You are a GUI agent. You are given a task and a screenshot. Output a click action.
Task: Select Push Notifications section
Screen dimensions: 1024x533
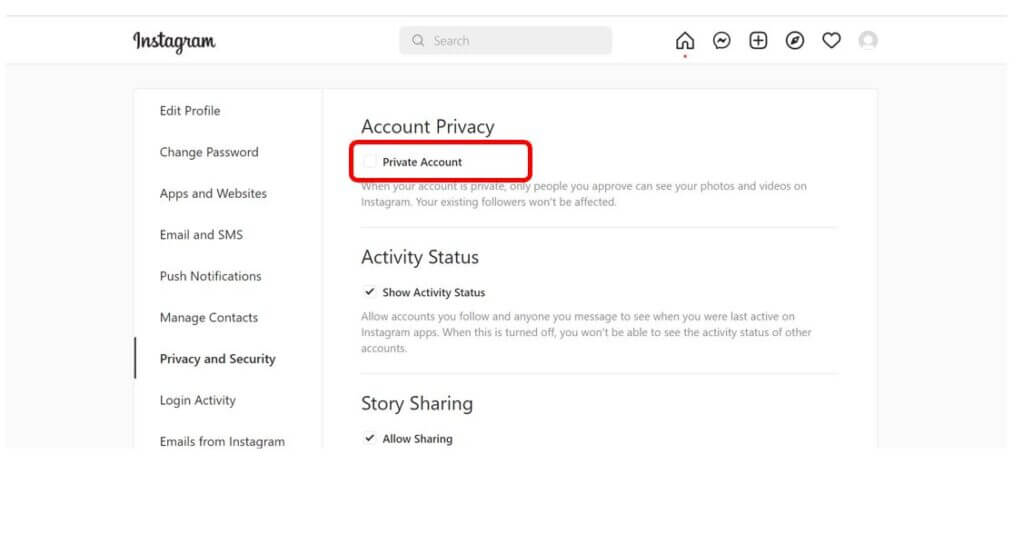[x=210, y=276]
